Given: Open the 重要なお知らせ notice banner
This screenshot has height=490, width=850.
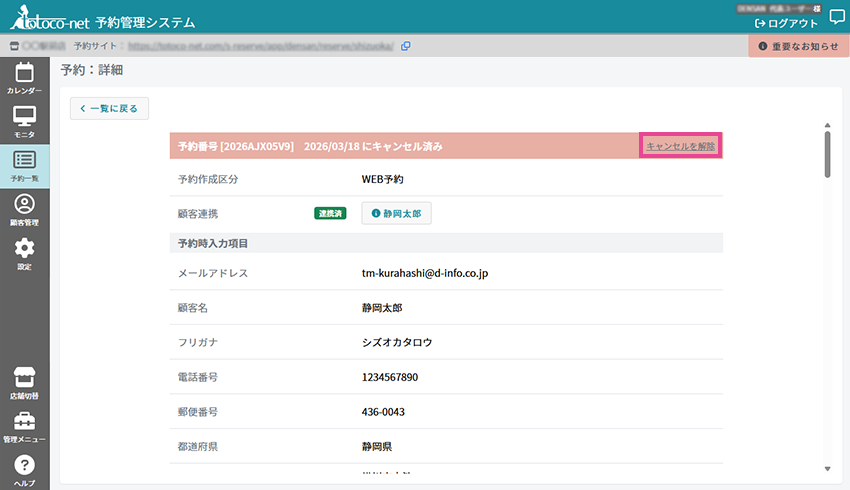Looking at the screenshot, I should [x=798, y=46].
